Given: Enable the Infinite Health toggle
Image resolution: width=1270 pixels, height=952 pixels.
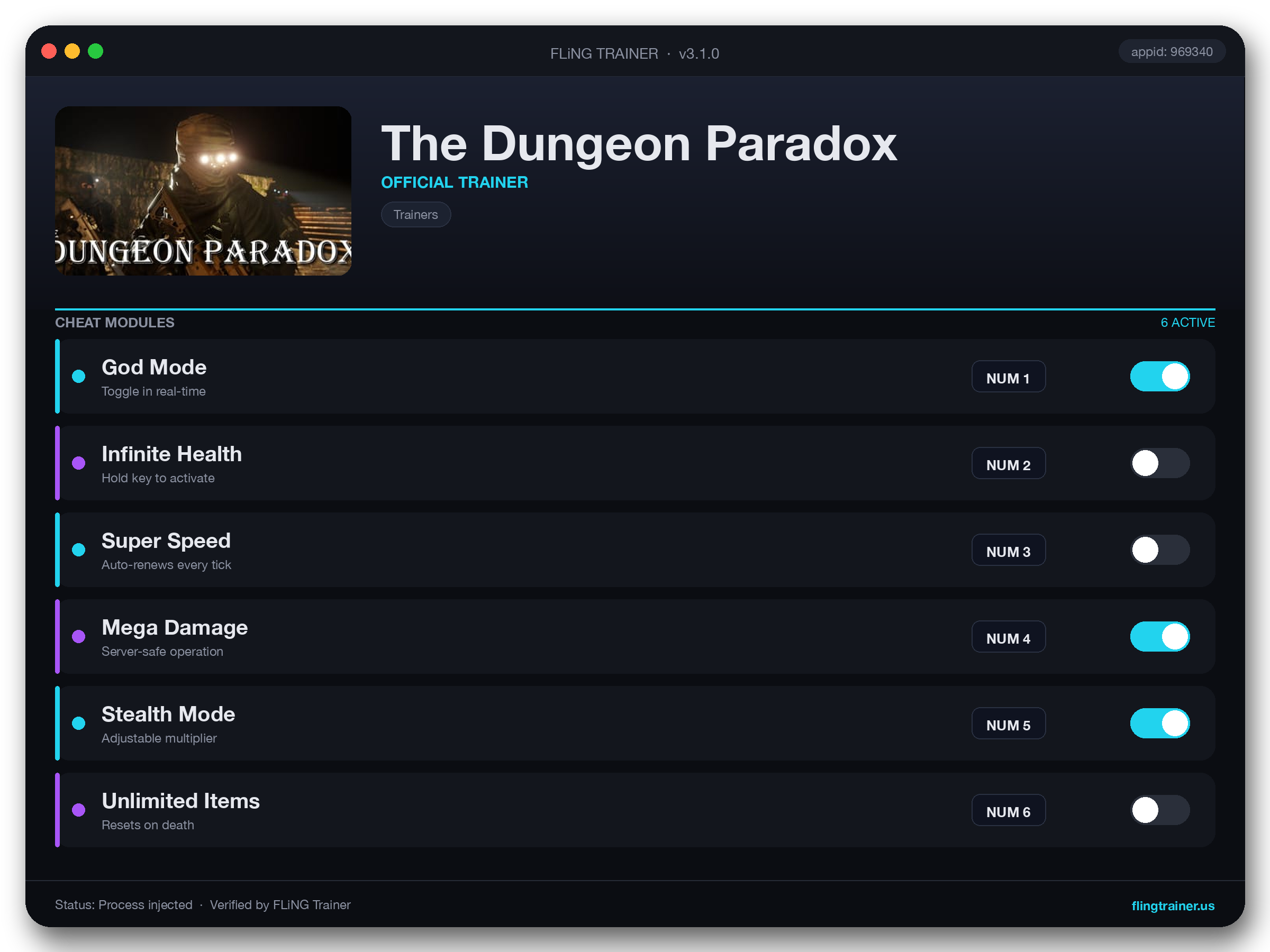Looking at the screenshot, I should pyautogui.click(x=1160, y=463).
